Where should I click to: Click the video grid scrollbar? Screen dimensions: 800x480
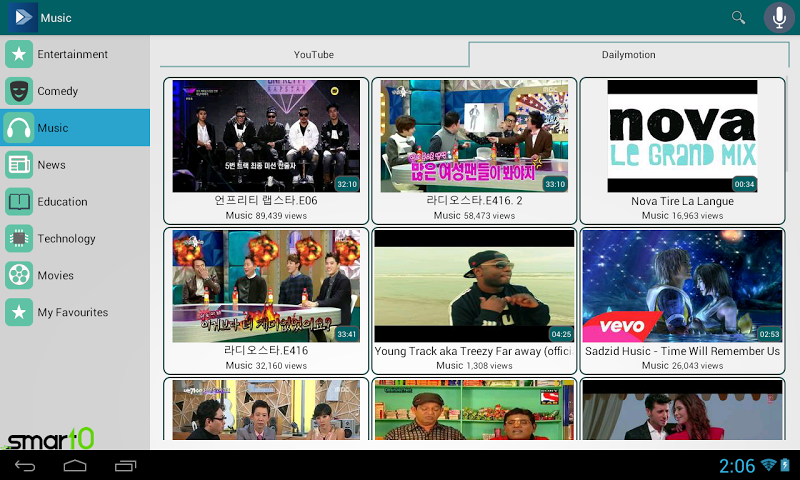788,124
